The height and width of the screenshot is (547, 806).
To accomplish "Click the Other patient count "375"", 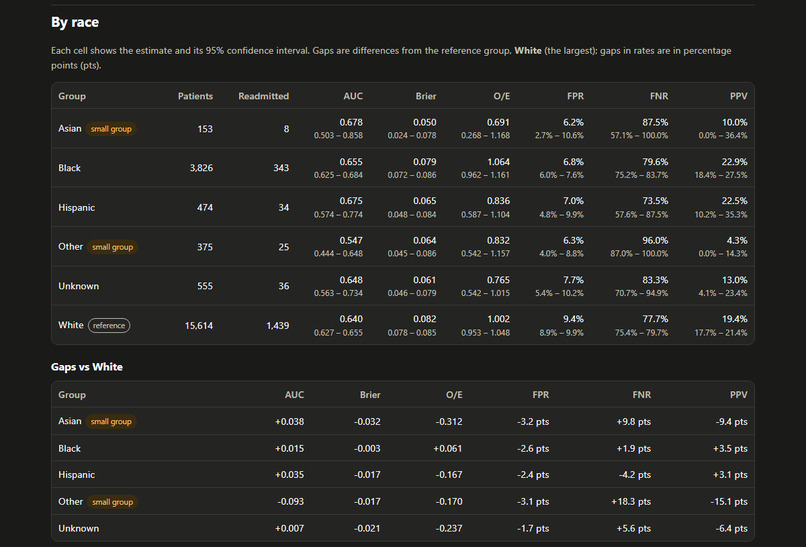I will (205, 247).
